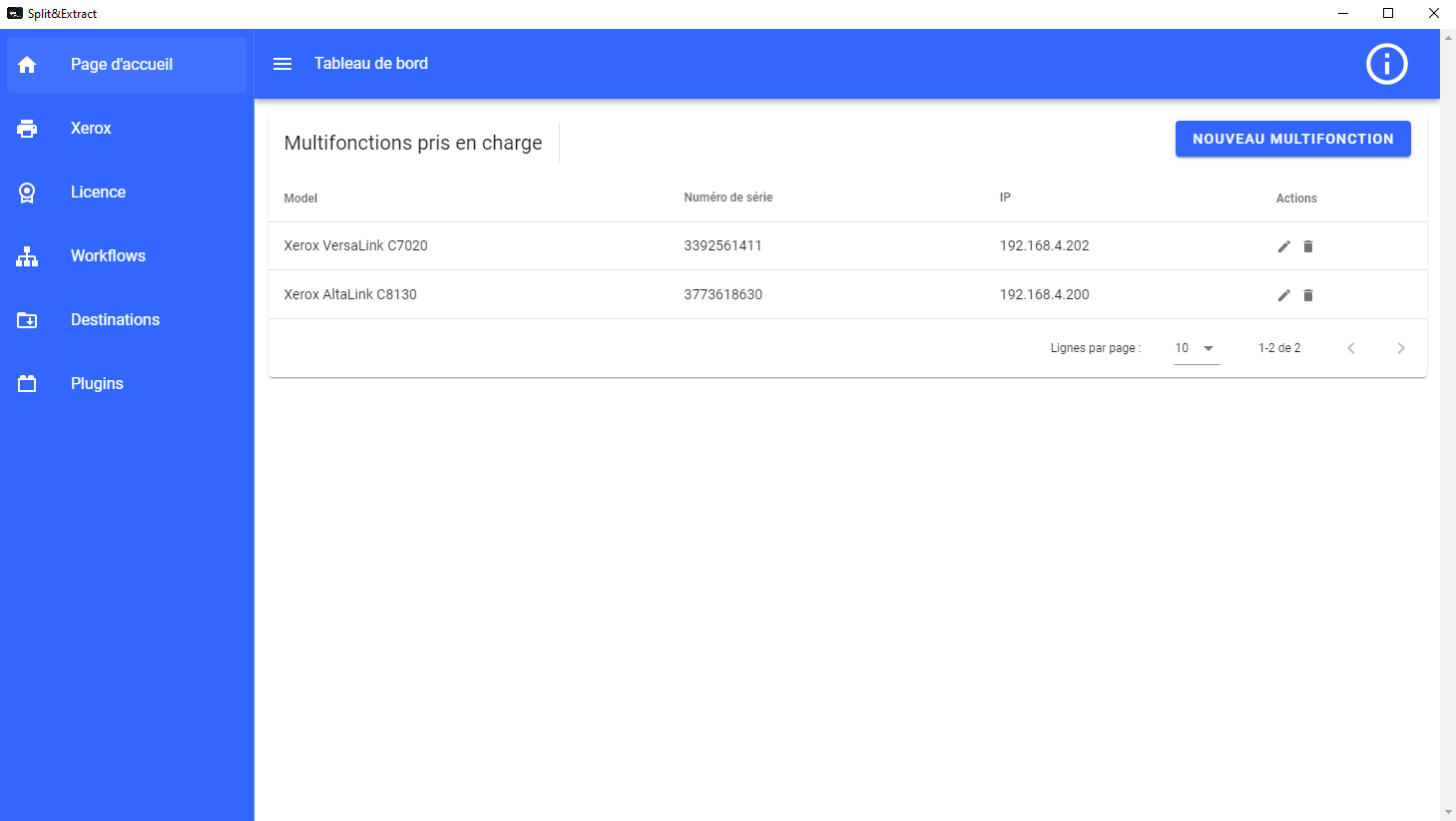Click serial number 3392561411

click(723, 245)
